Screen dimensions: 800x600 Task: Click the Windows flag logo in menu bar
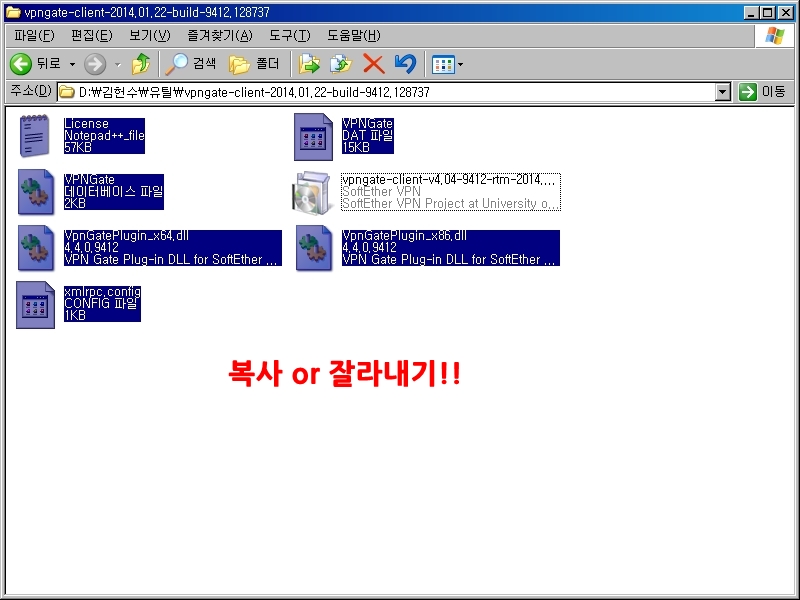click(774, 36)
